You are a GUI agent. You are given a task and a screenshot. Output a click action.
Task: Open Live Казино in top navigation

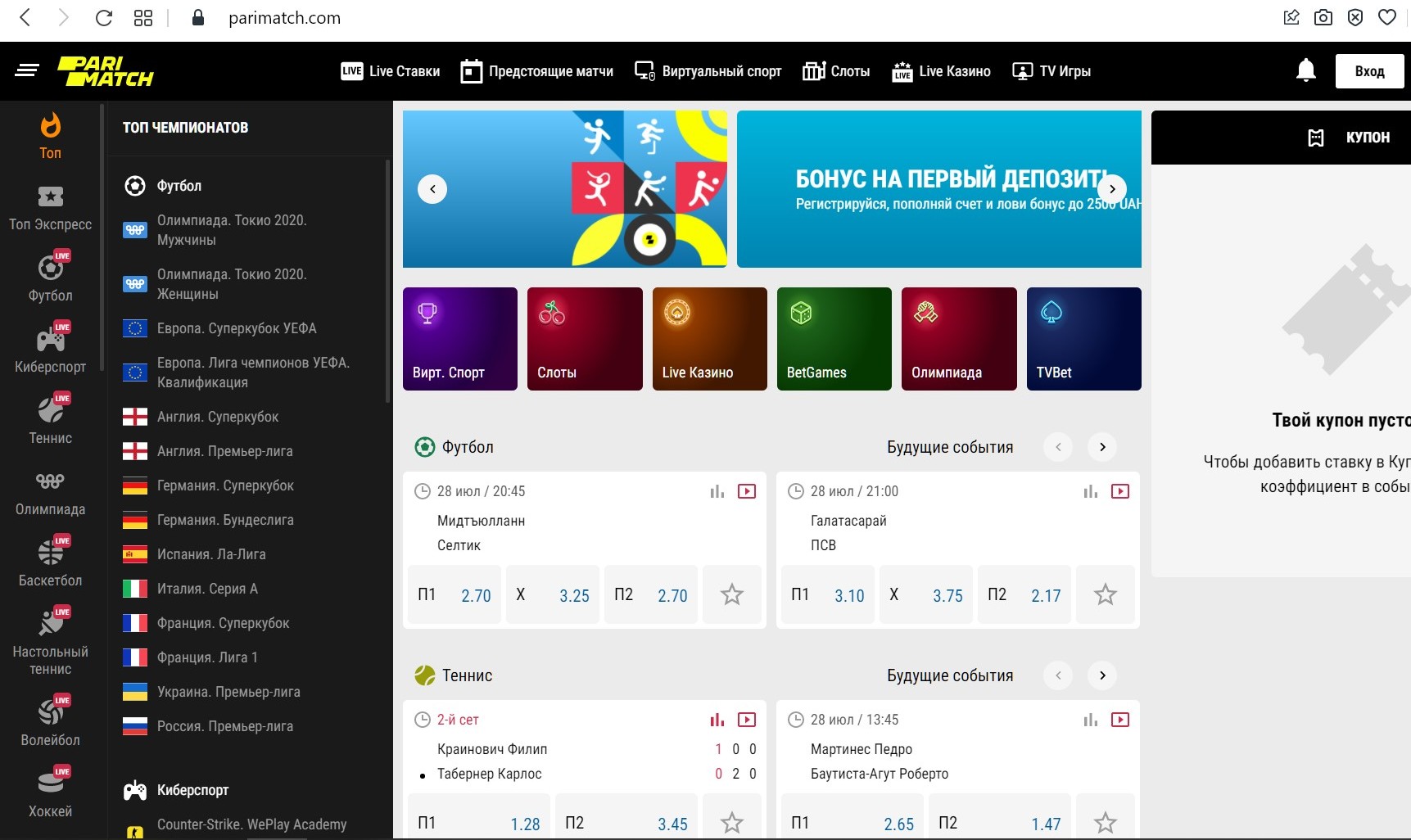pyautogui.click(x=941, y=71)
